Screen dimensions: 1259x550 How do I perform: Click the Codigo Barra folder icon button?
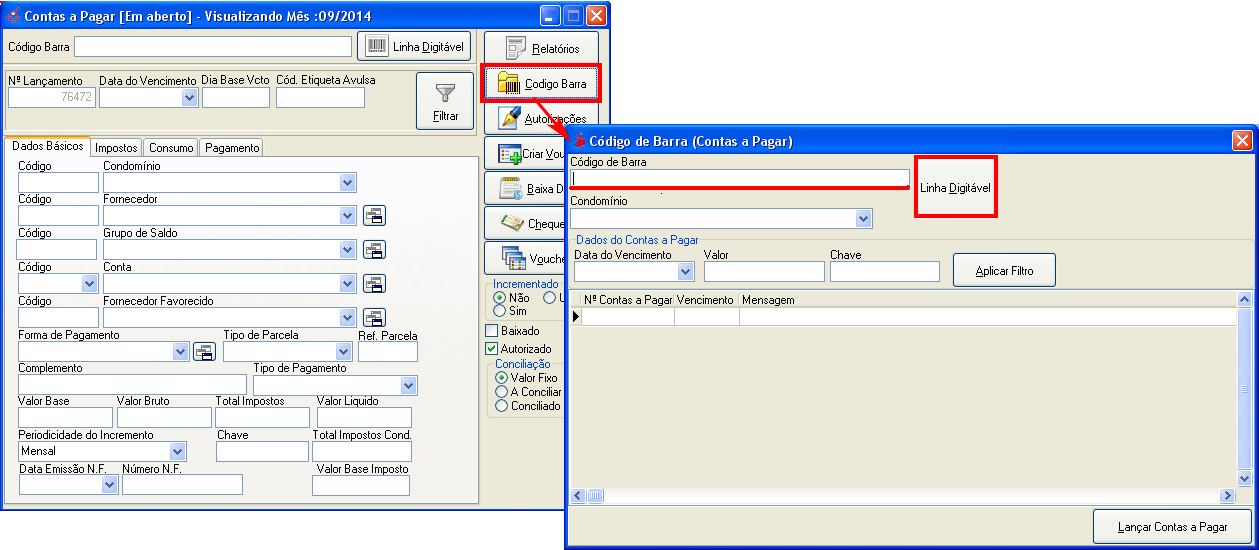pos(541,84)
